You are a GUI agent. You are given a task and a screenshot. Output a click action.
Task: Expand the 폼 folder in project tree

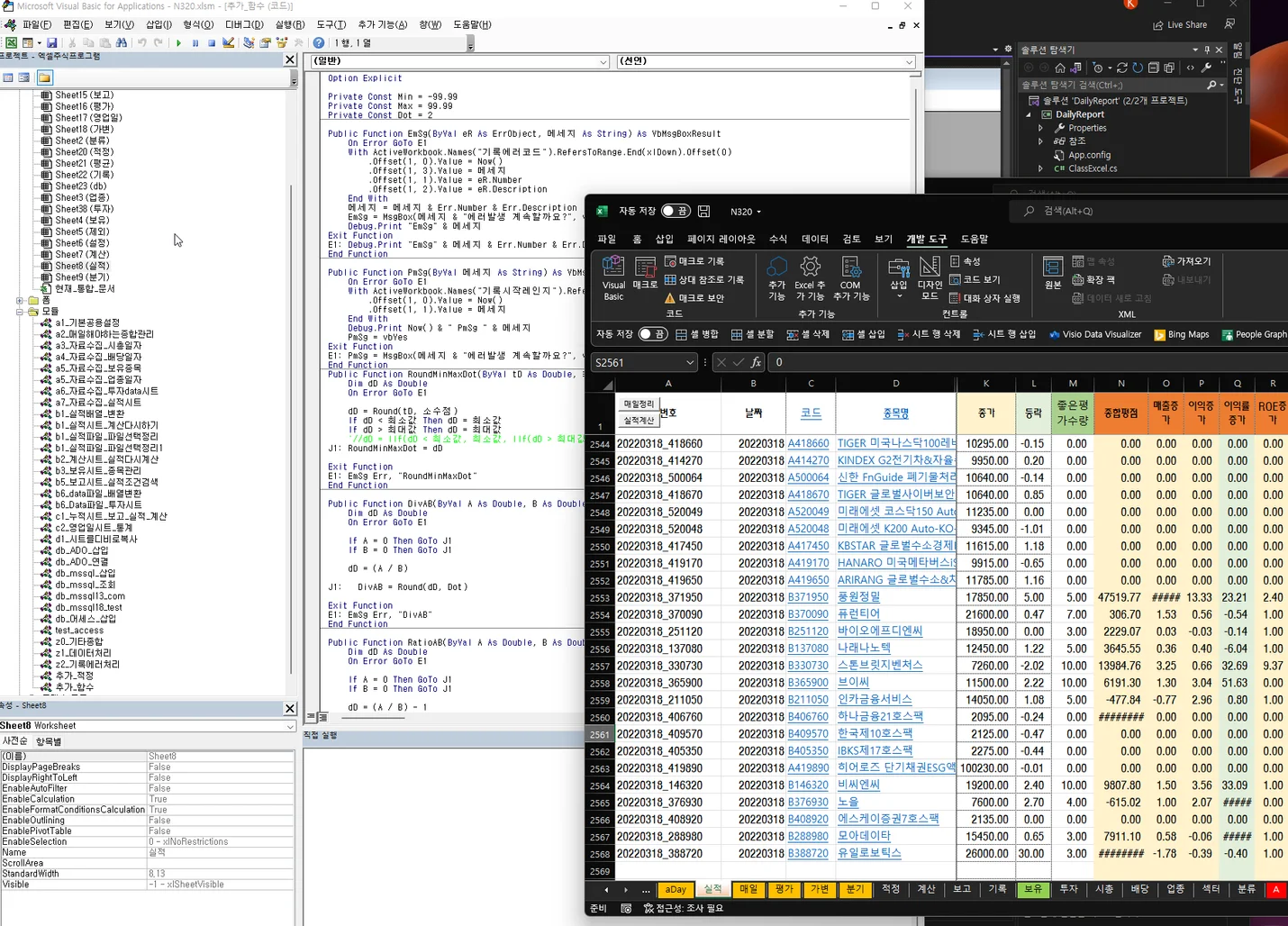pyautogui.click(x=20, y=301)
